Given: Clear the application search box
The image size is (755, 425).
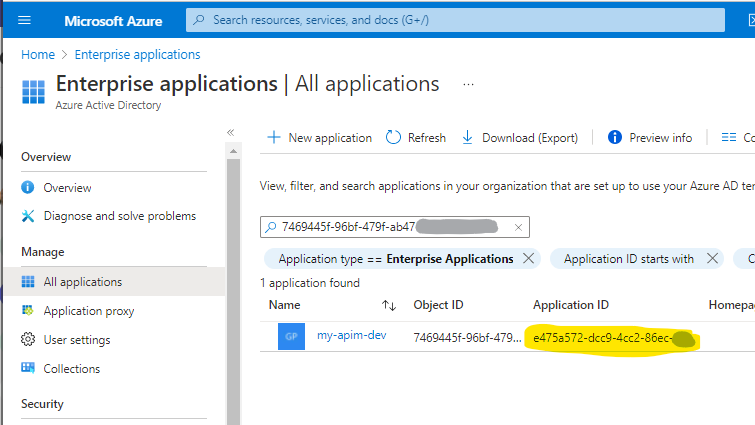Looking at the screenshot, I should click(x=518, y=227).
